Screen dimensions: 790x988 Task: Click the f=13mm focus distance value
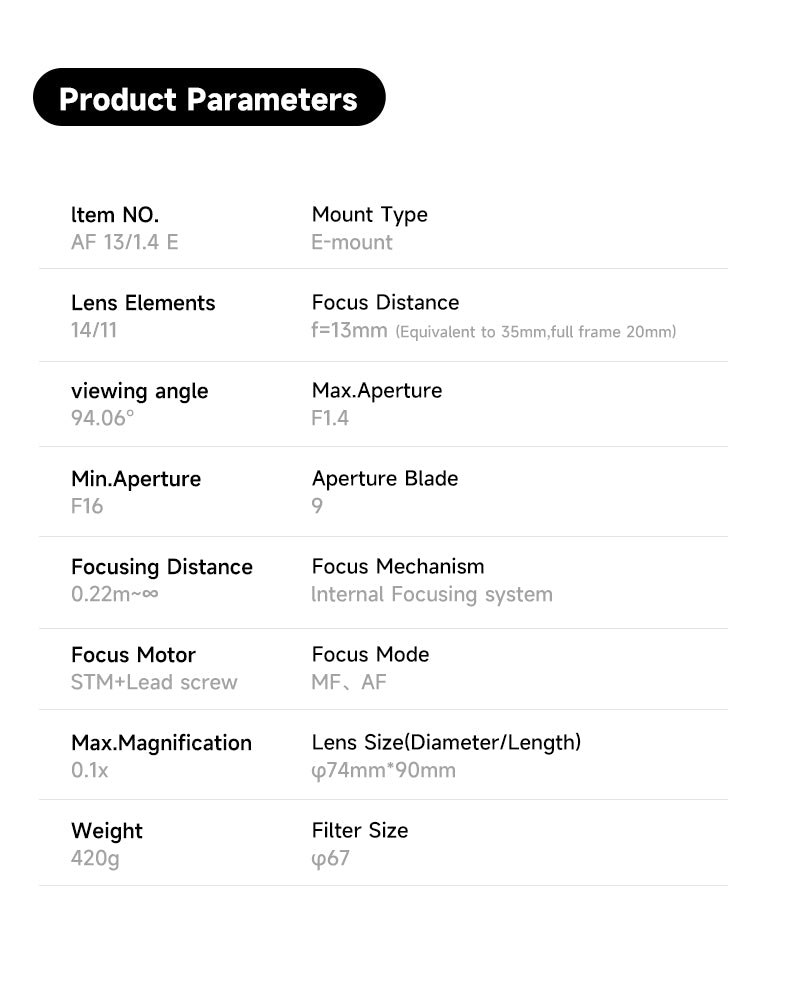[x=349, y=330]
